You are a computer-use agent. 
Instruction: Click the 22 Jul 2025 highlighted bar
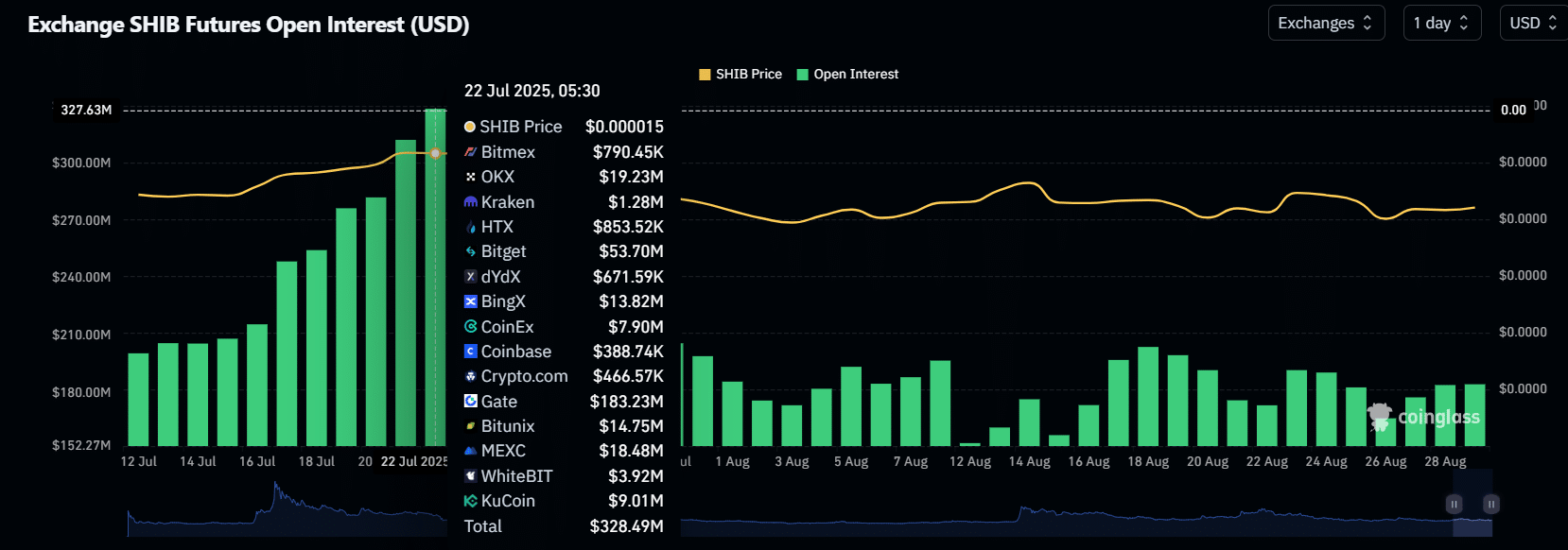(435, 284)
